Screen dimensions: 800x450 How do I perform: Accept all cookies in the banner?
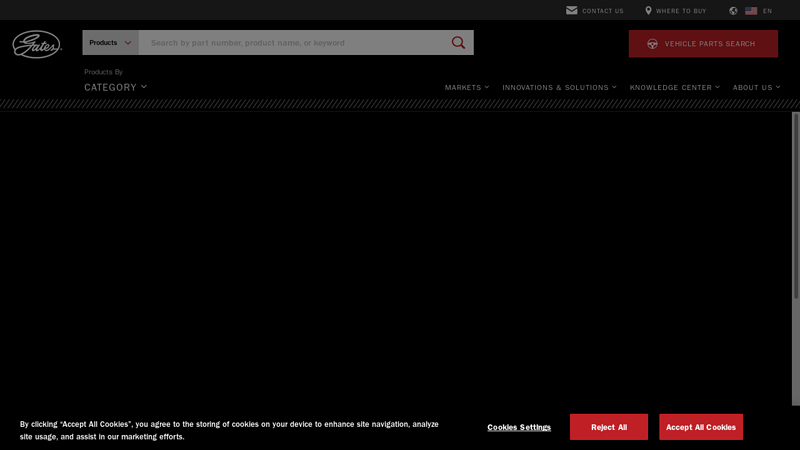point(700,427)
